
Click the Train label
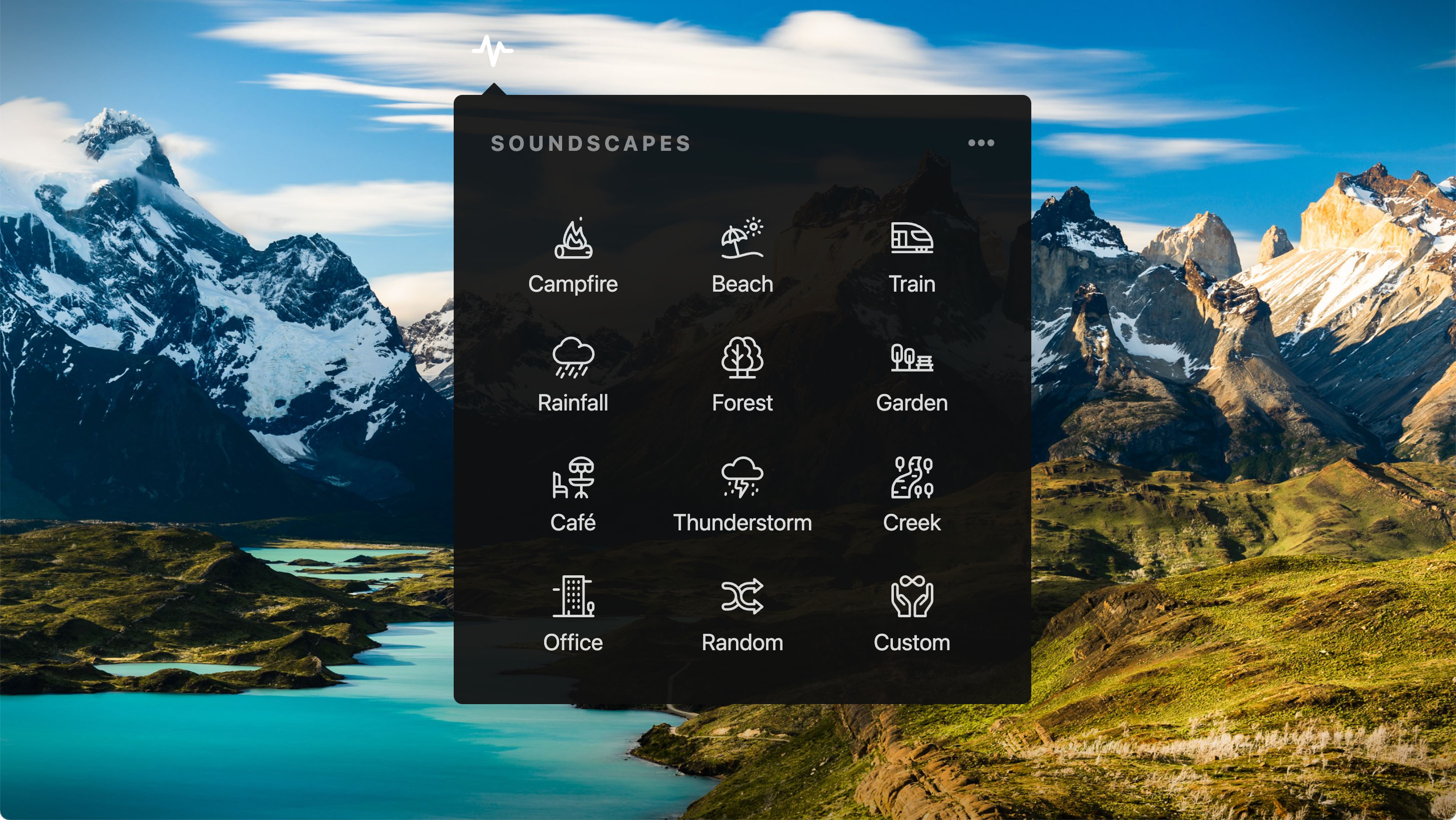tap(912, 284)
